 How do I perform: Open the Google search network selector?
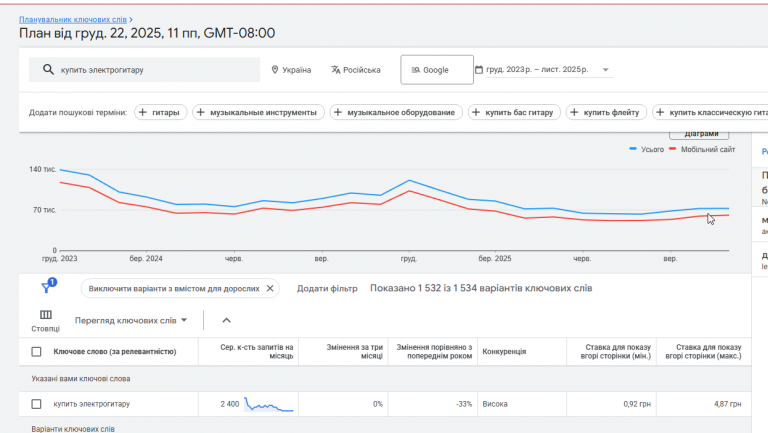tap(437, 70)
